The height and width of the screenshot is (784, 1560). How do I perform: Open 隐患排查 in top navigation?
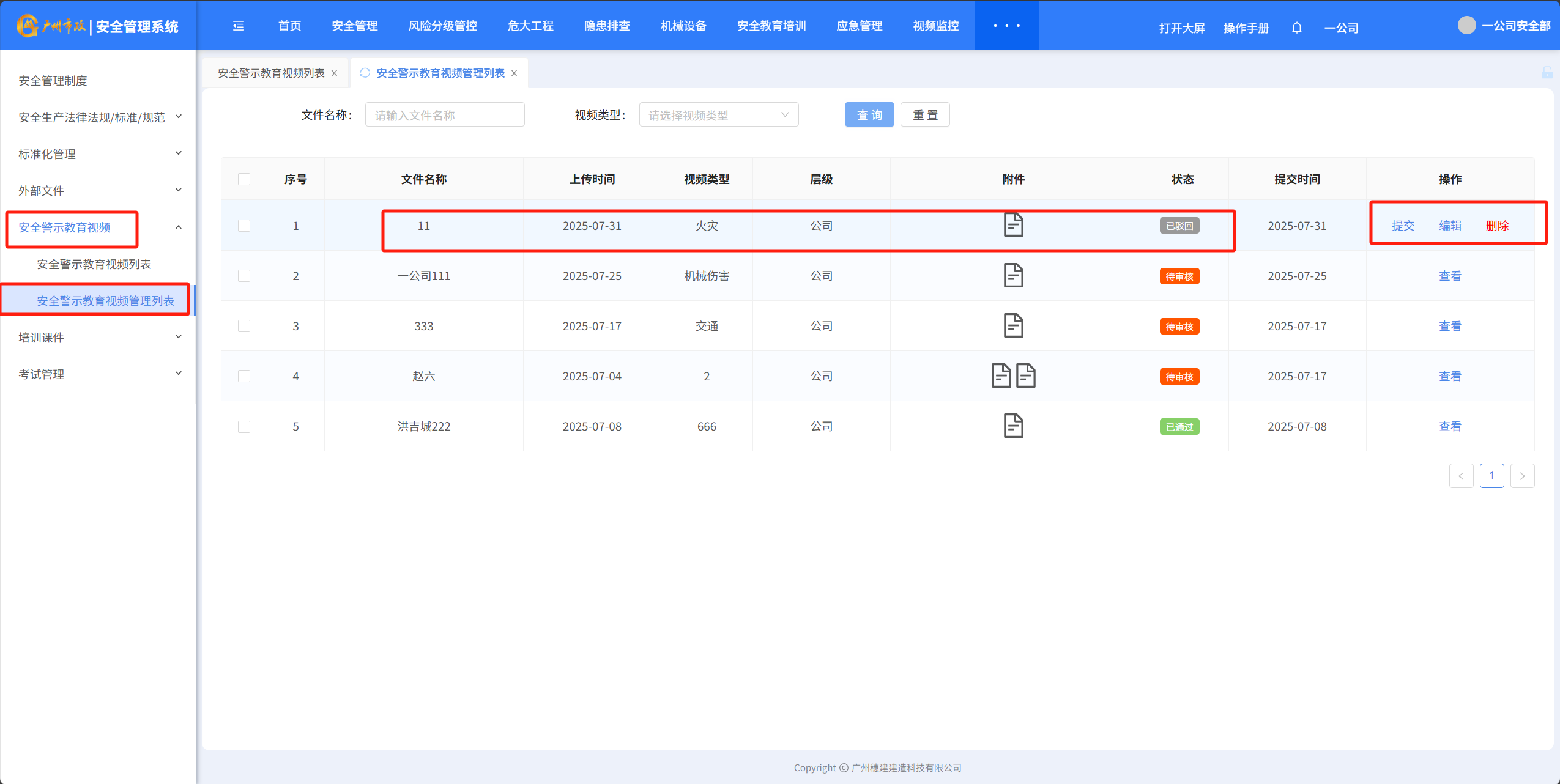(606, 26)
